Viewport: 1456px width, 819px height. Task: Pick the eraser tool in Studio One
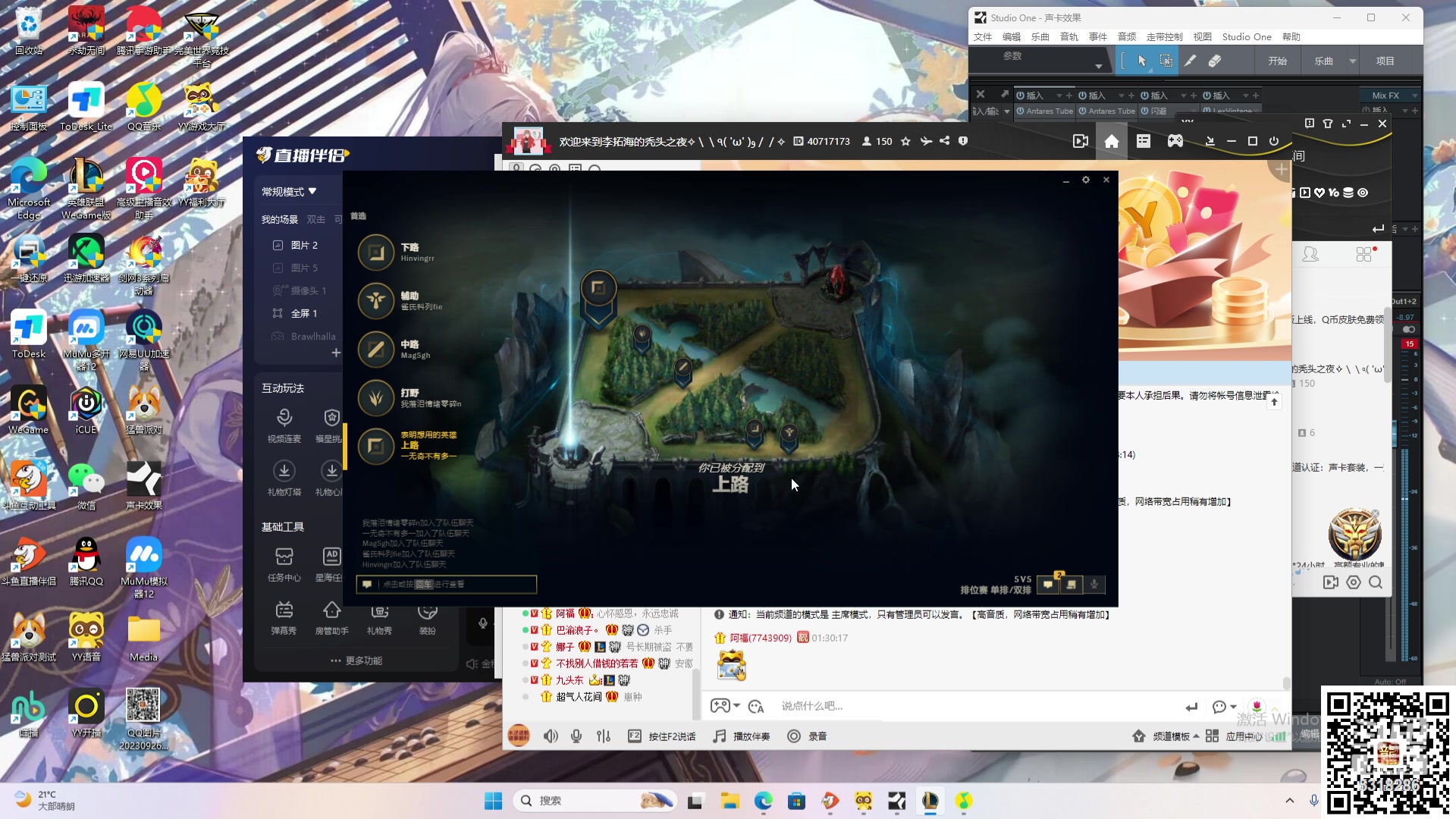click(1215, 61)
